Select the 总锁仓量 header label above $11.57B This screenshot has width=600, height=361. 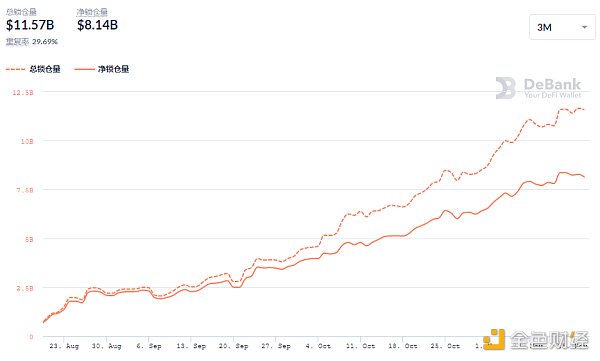pyautogui.click(x=21, y=12)
